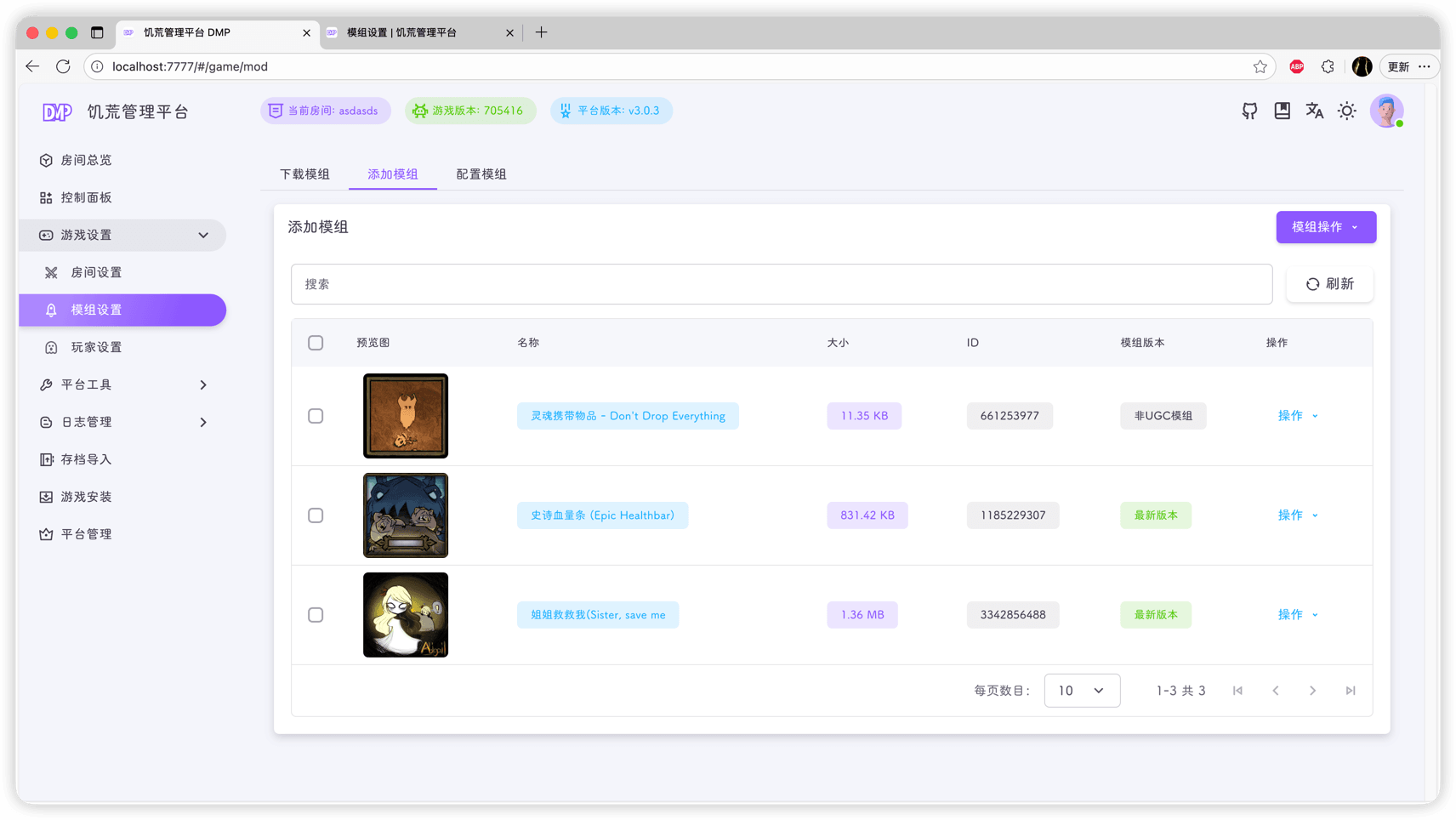
Task: Toggle the light/dark theme sun icon
Action: click(1347, 111)
